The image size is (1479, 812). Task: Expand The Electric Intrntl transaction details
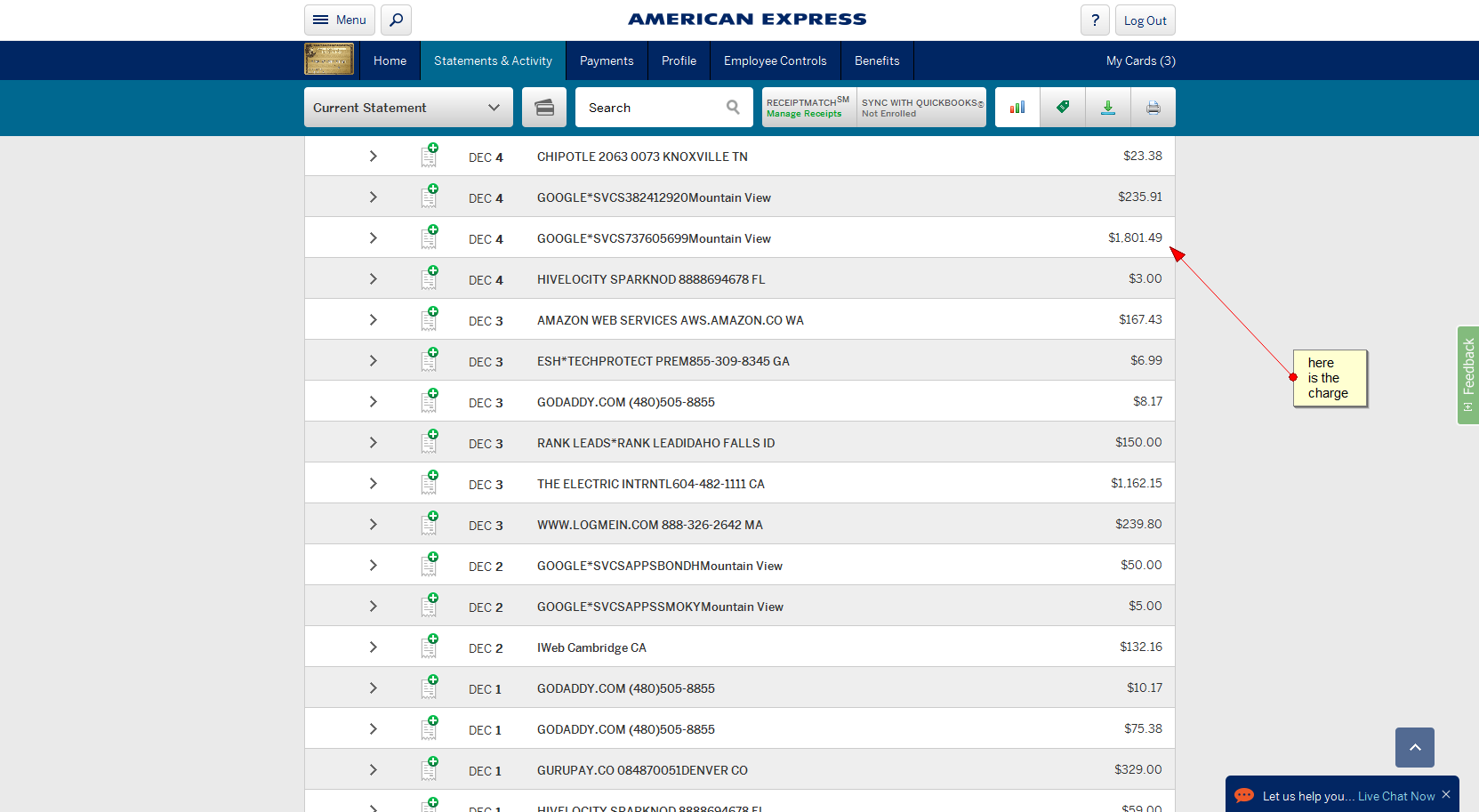pyautogui.click(x=374, y=484)
